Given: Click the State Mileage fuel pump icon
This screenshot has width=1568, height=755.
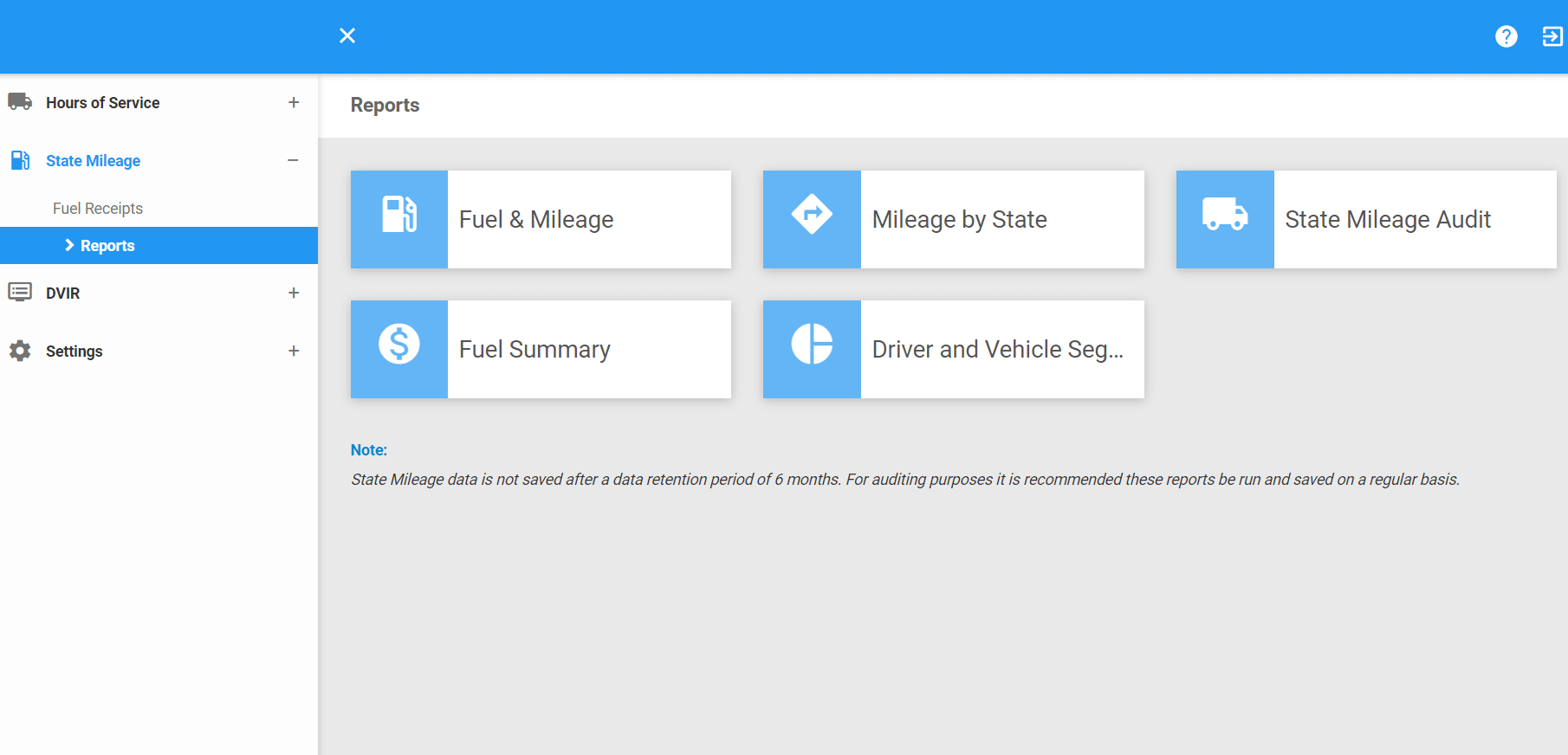Looking at the screenshot, I should (x=20, y=160).
